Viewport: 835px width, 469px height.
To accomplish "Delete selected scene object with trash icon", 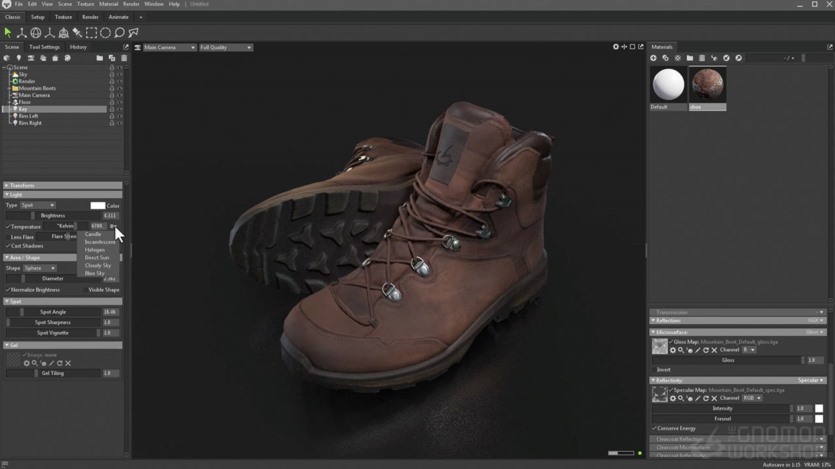I will tap(124, 58).
